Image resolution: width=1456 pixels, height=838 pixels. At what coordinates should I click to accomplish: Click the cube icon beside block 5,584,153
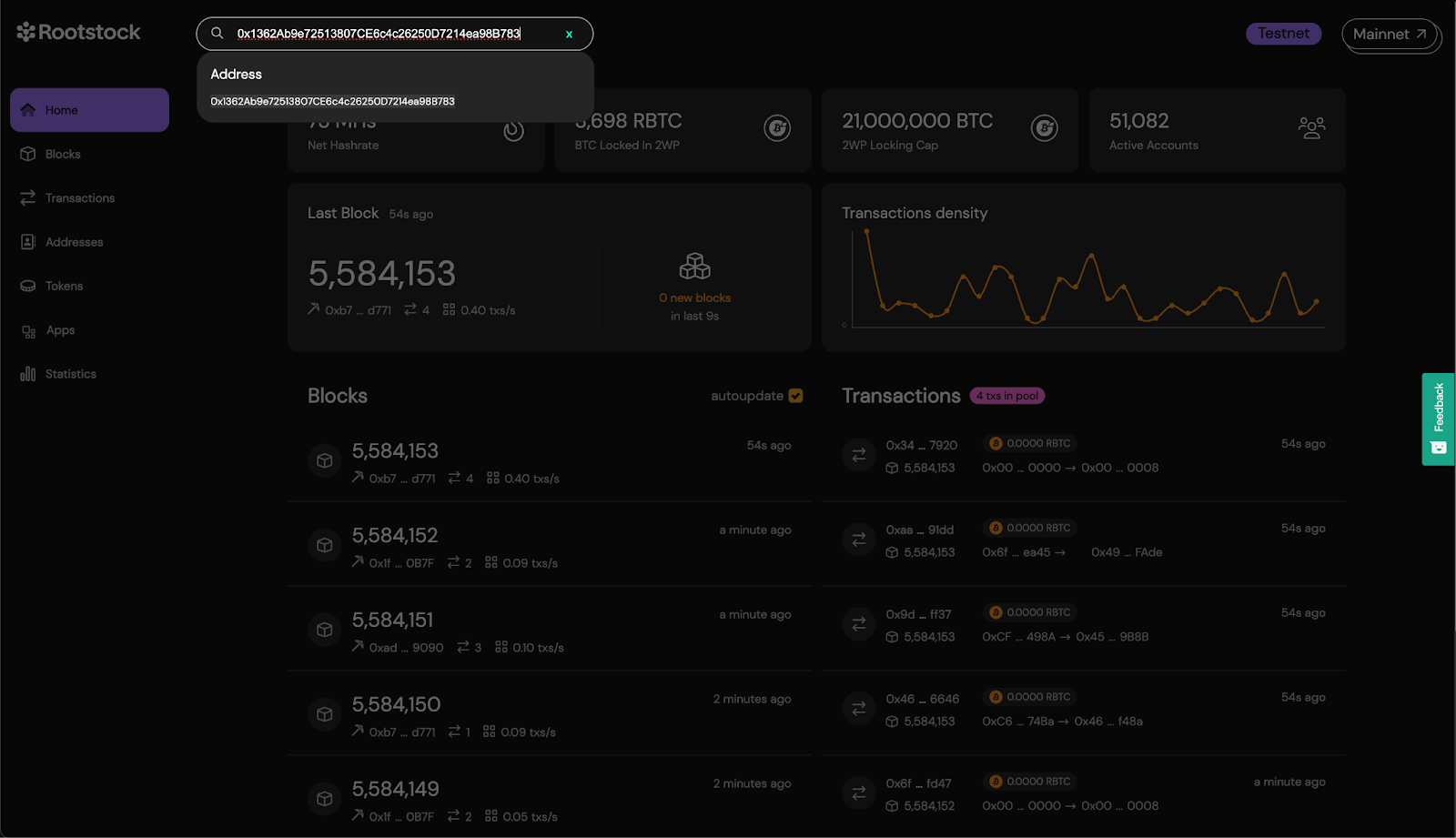pos(324,460)
